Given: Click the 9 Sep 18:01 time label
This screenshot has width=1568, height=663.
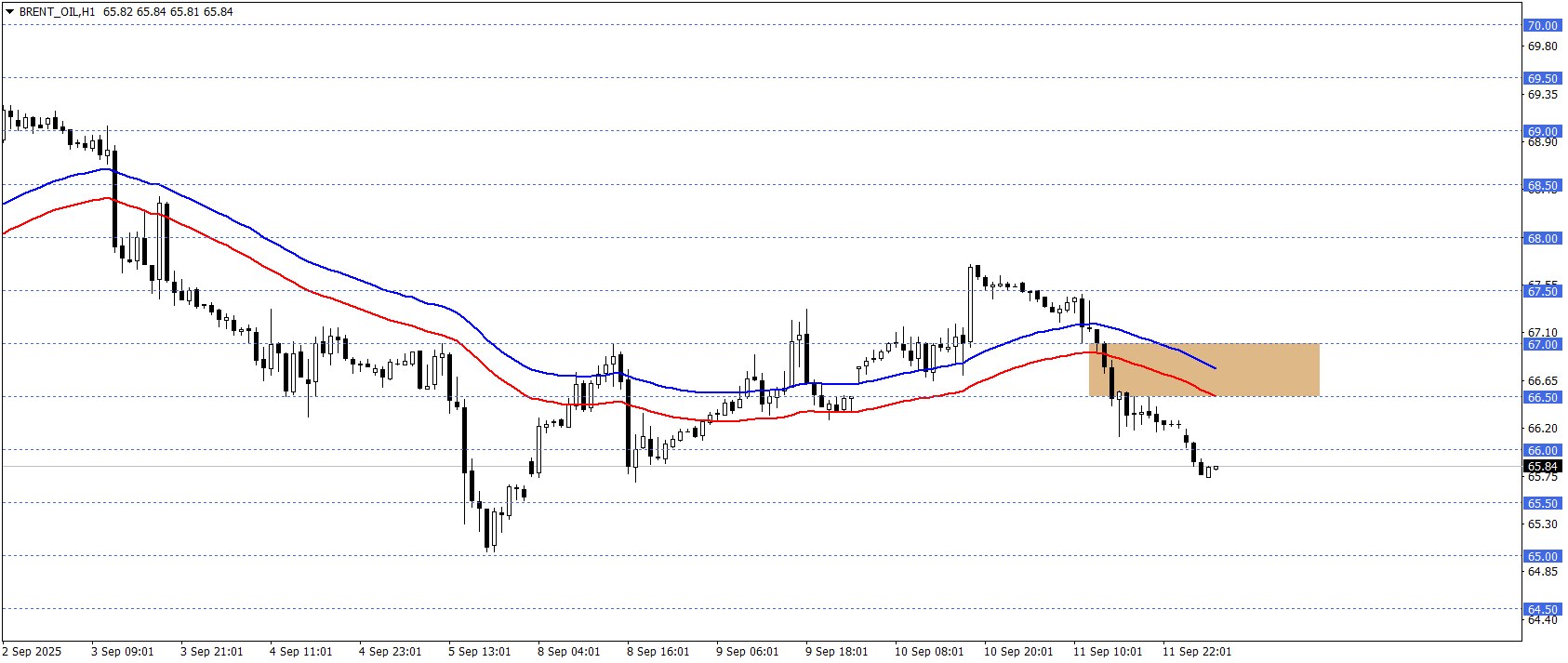Looking at the screenshot, I should (837, 651).
